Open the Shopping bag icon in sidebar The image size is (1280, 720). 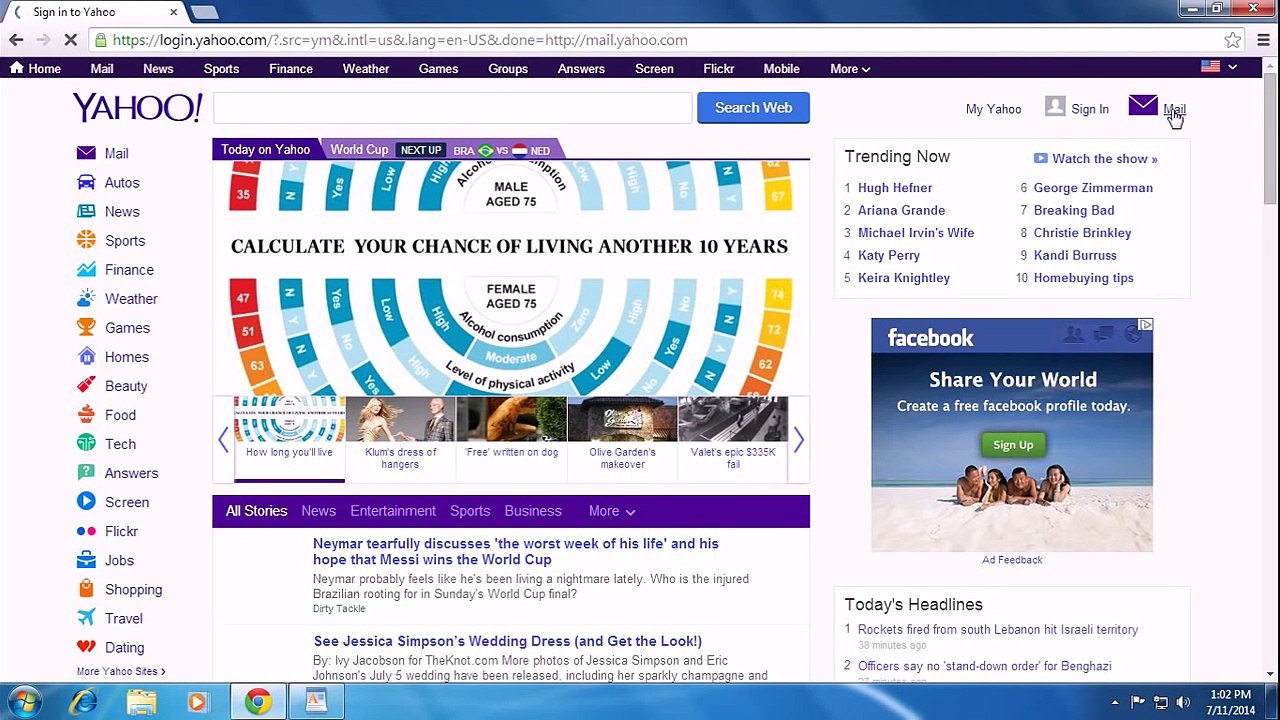(86, 589)
